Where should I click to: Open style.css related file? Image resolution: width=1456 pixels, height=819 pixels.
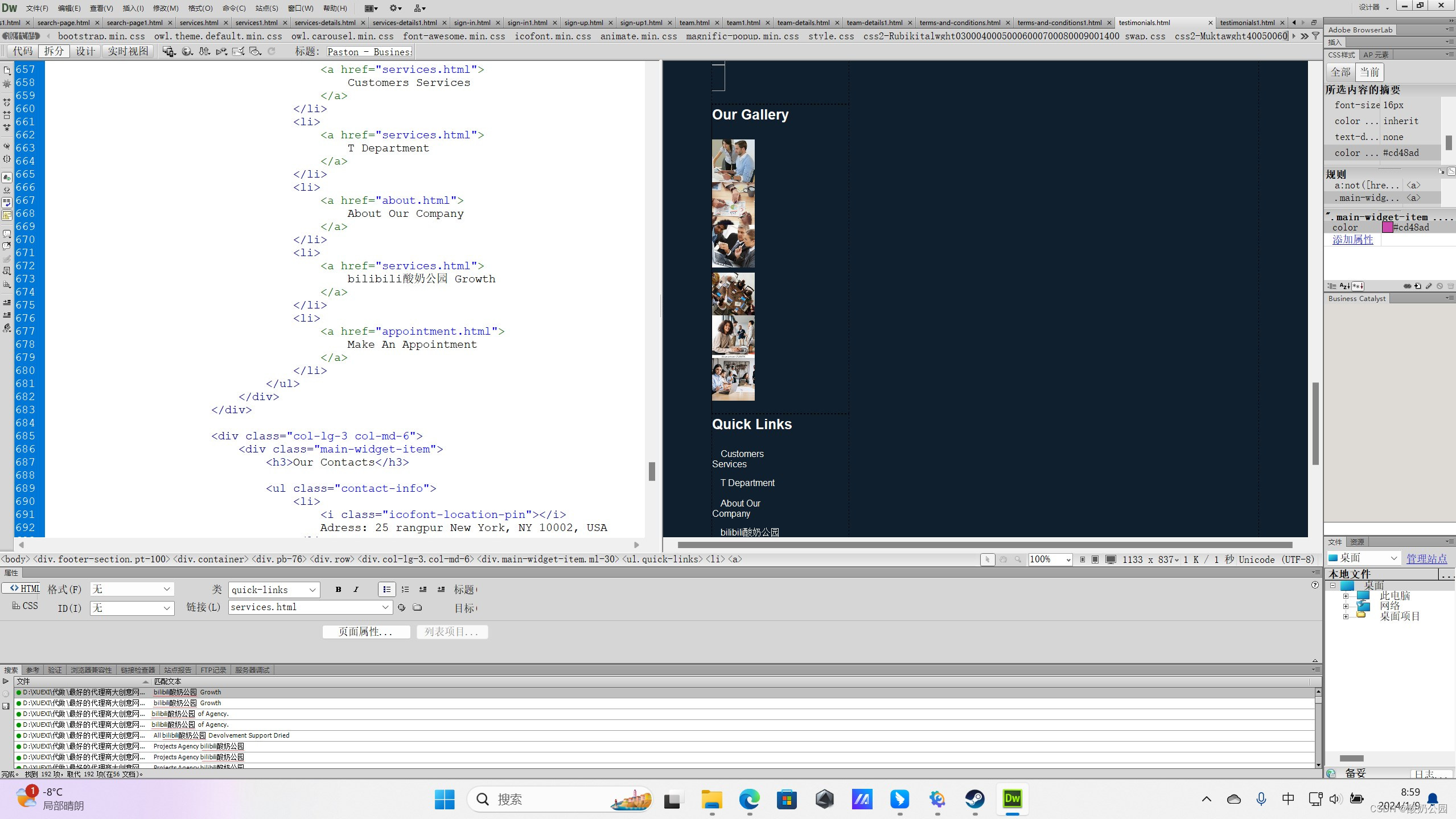tap(831, 36)
